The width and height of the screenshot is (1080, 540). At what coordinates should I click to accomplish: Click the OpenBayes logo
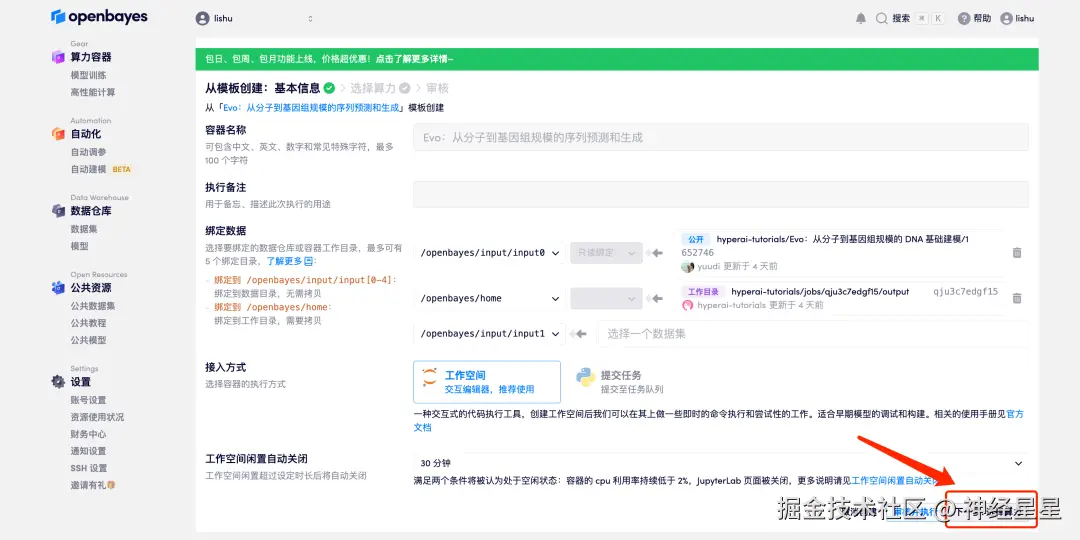tap(99, 17)
